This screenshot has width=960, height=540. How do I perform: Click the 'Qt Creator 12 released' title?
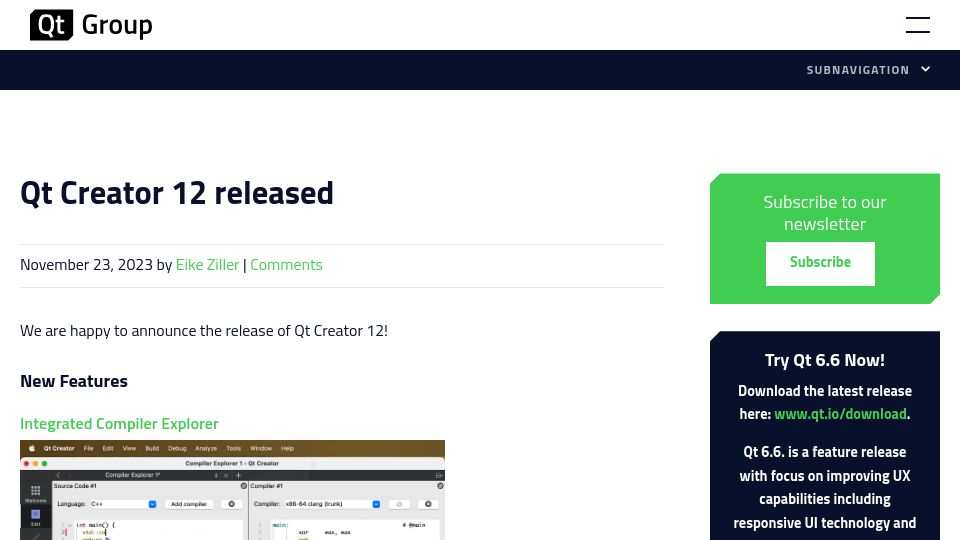pos(177,193)
